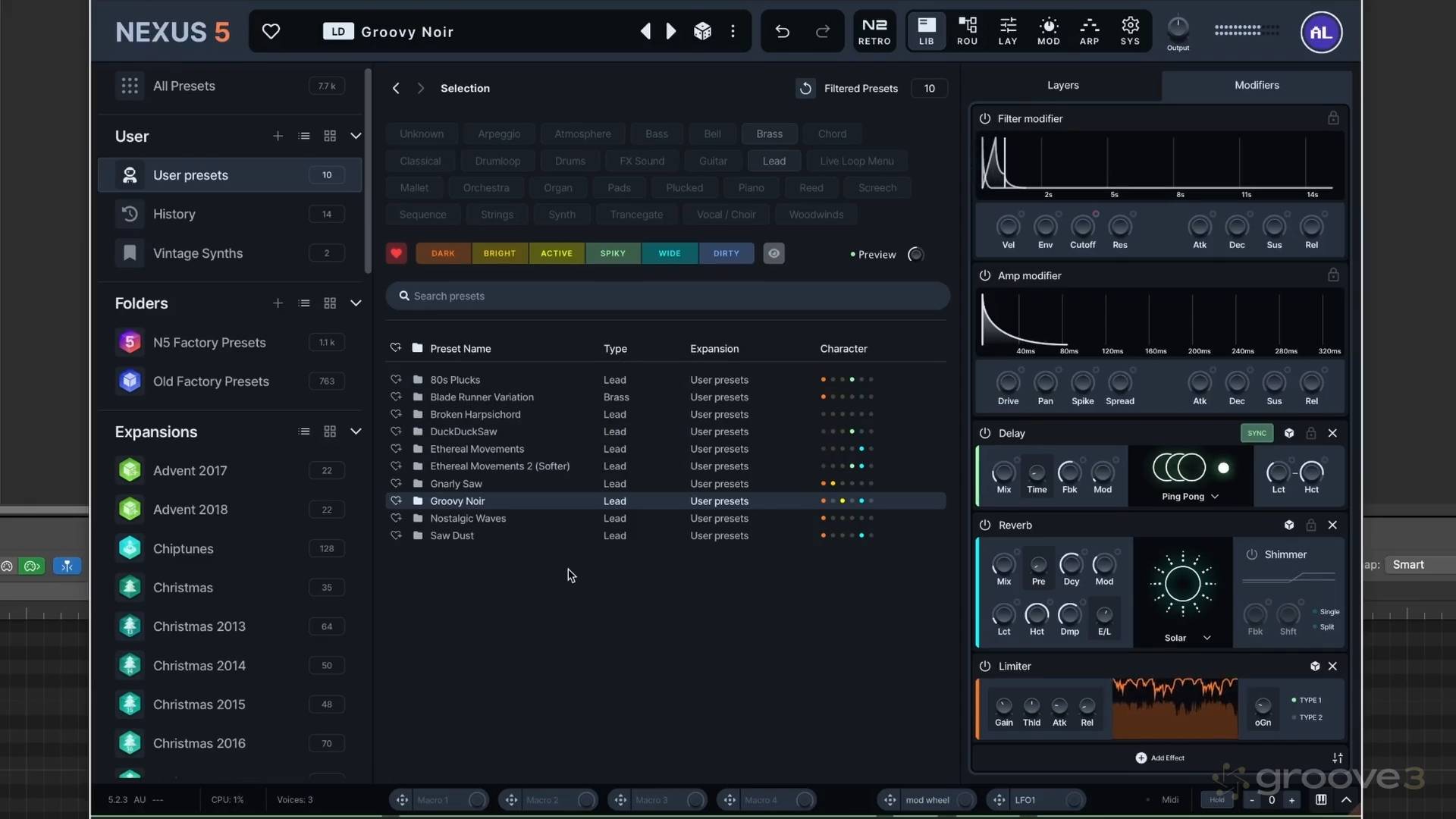Expand panel with bottom-right up chevron
This screenshot has width=1456, height=819.
coord(1346,799)
